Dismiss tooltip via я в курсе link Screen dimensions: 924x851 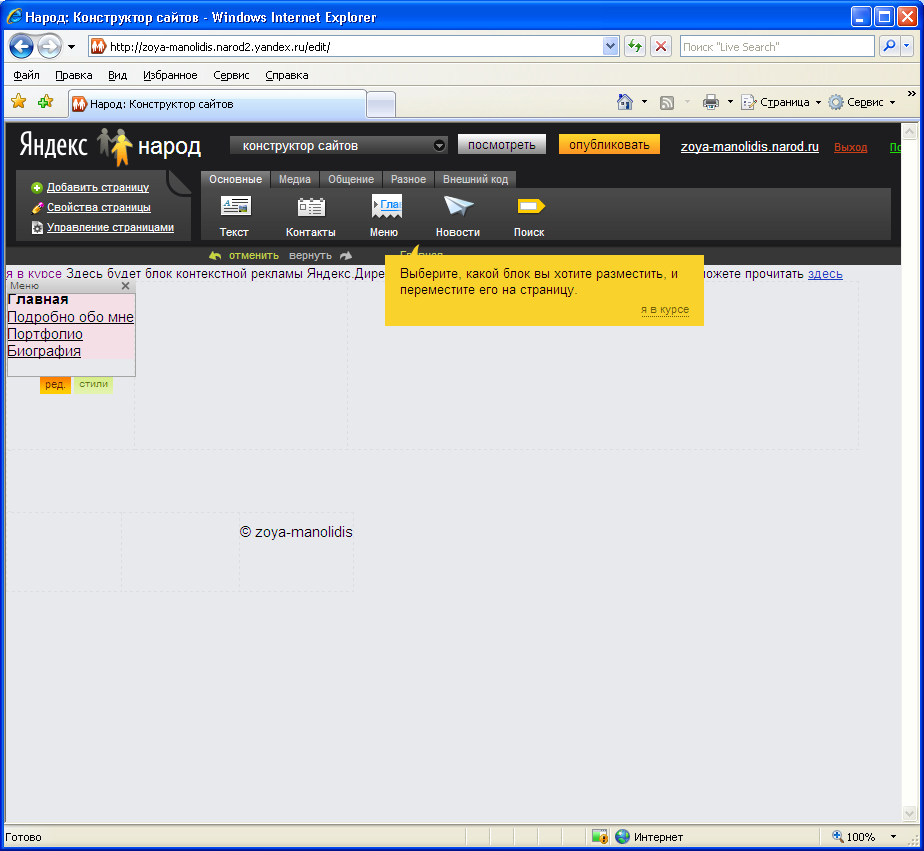coord(665,309)
